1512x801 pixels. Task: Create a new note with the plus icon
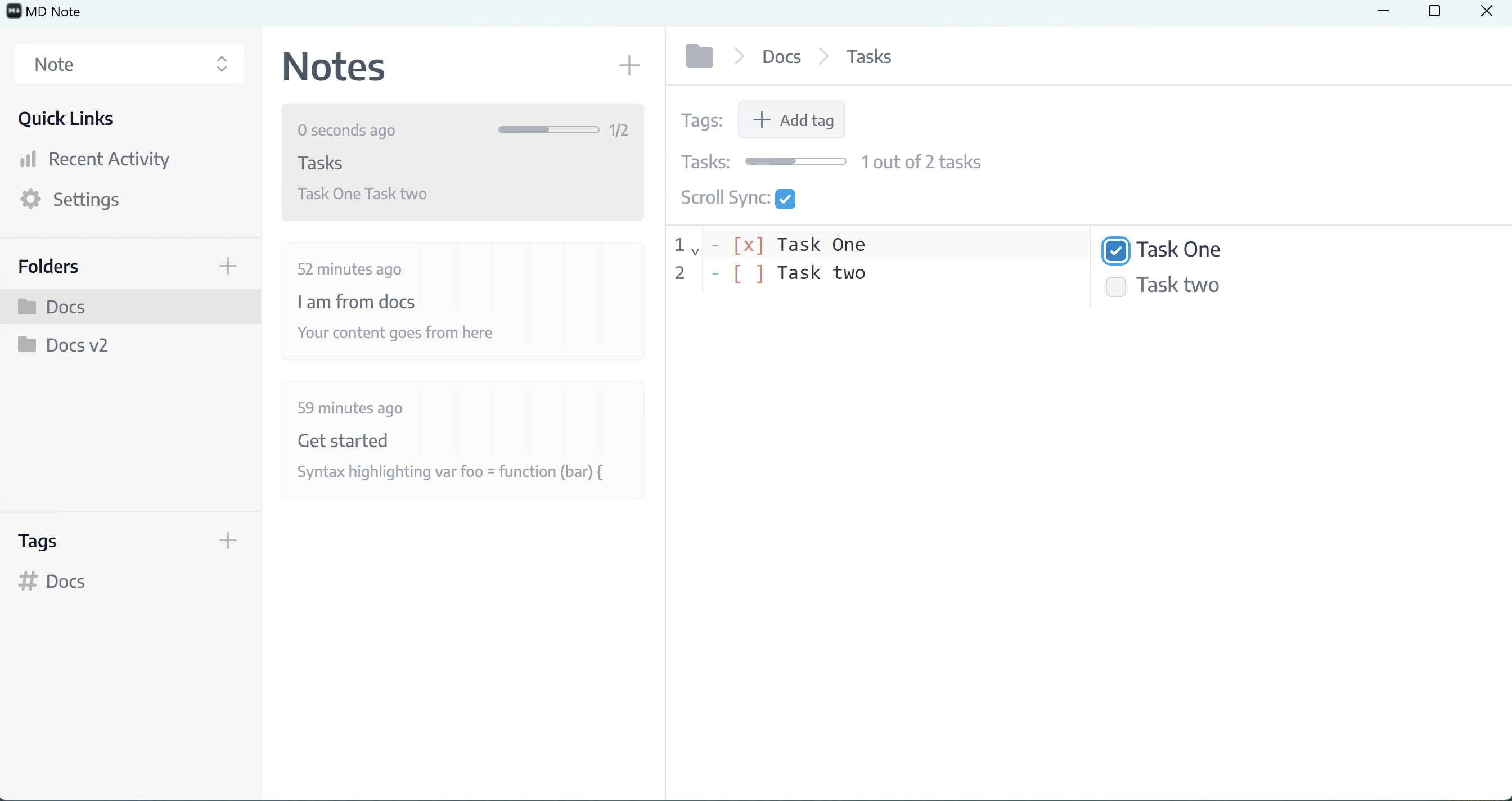(x=629, y=65)
